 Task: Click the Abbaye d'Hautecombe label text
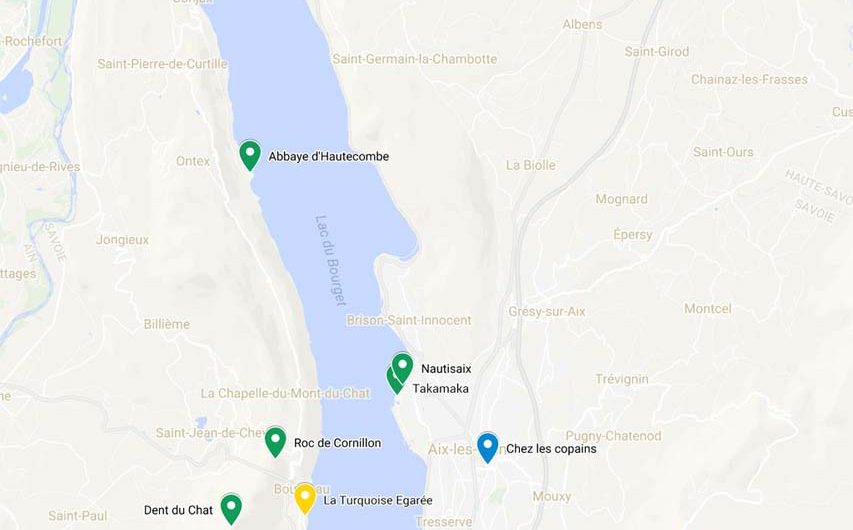pyautogui.click(x=329, y=156)
